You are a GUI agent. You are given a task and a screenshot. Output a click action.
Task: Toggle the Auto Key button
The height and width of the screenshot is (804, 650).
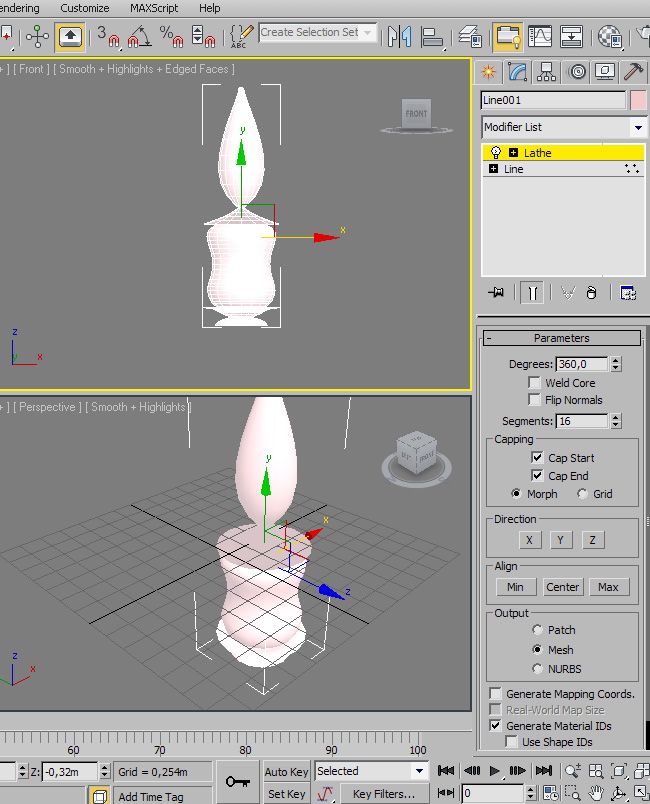[286, 771]
